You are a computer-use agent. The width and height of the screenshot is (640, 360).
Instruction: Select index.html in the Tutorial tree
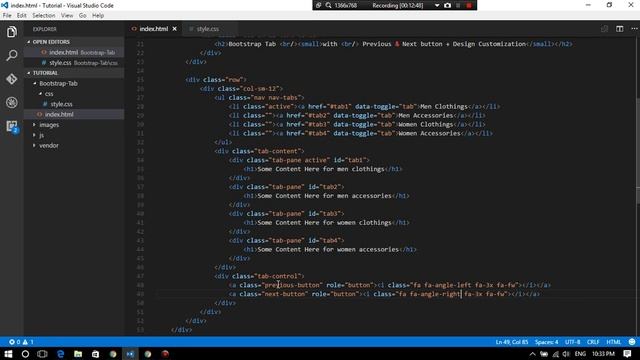(73, 114)
